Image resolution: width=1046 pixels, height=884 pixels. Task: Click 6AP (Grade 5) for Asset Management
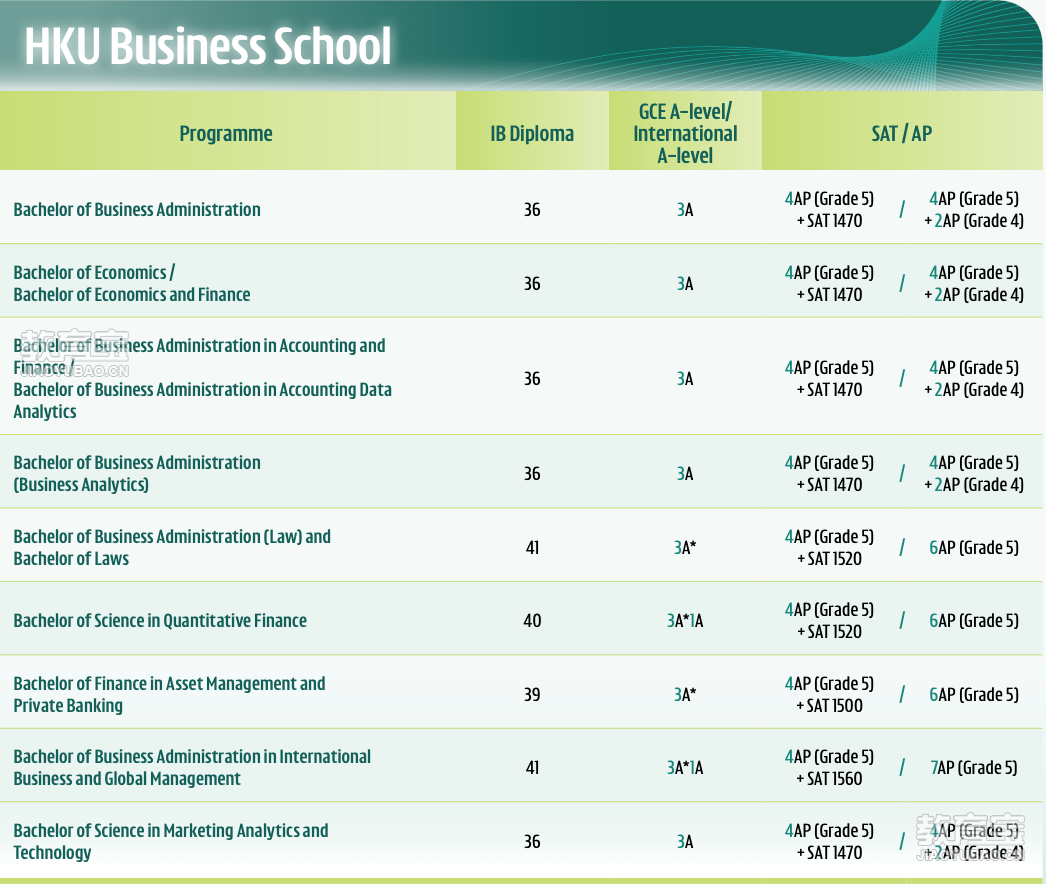pos(974,695)
